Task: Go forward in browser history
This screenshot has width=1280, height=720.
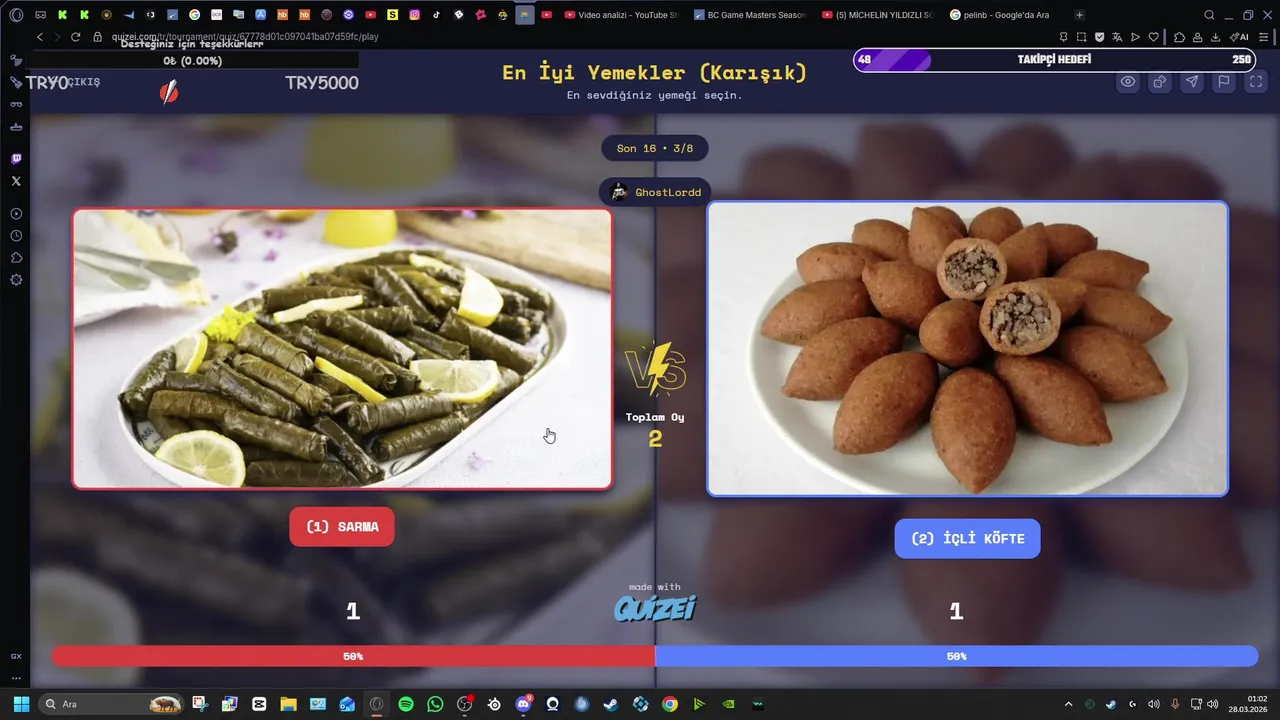Action: pyautogui.click(x=57, y=37)
